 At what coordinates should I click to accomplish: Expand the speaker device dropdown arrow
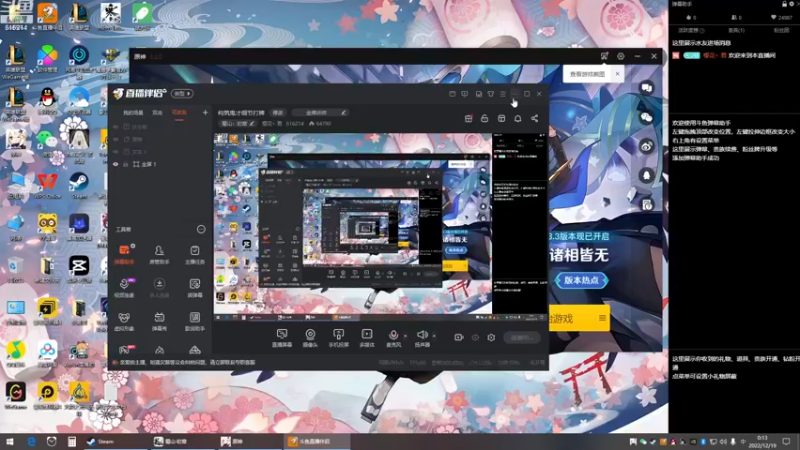[434, 336]
